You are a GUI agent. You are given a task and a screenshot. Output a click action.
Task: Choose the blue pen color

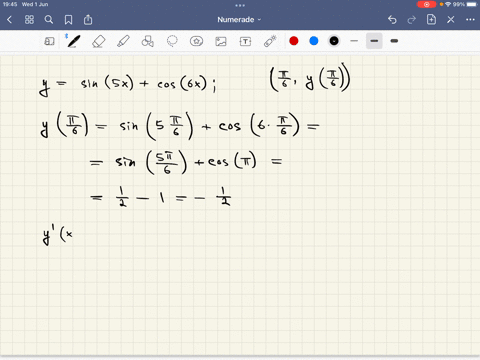coord(314,41)
